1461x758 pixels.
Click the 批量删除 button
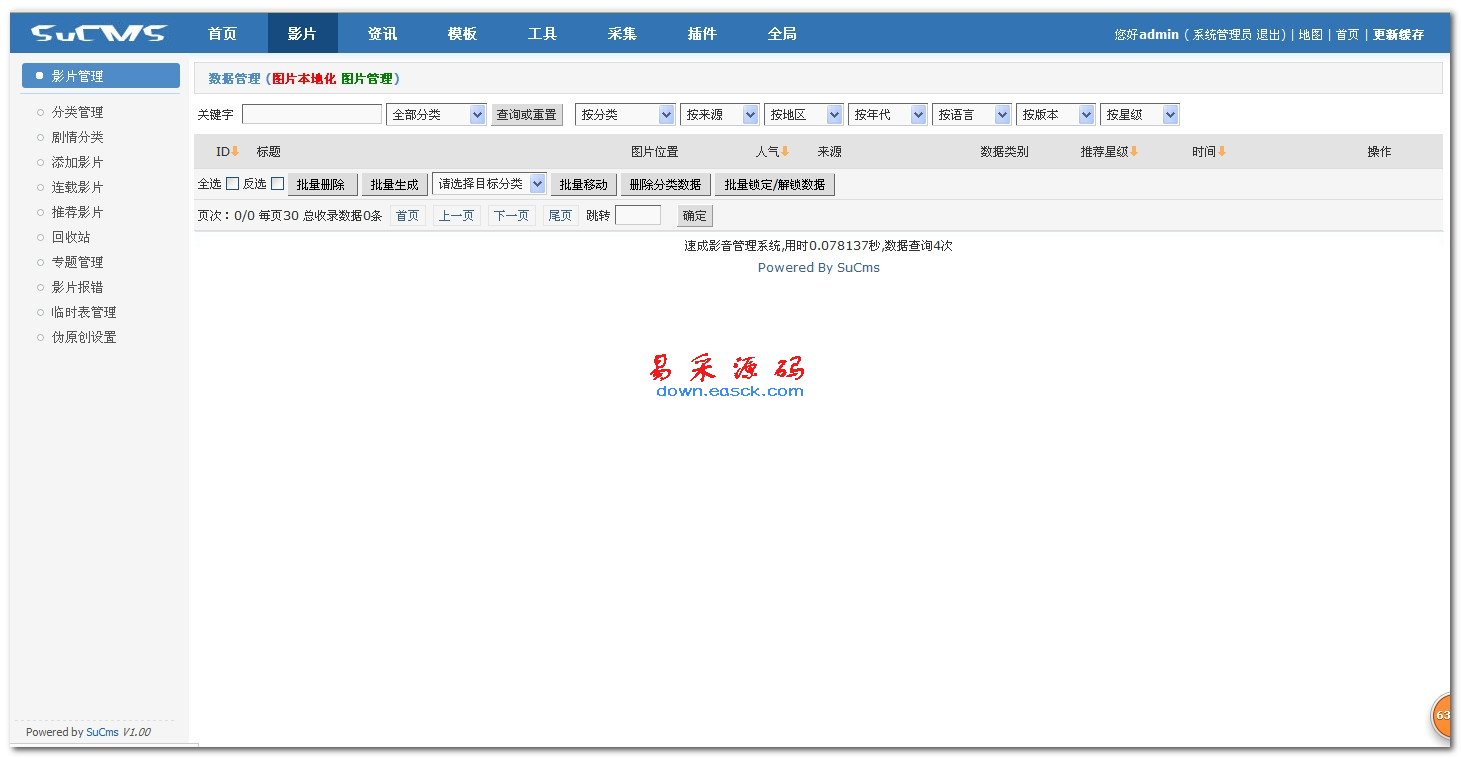[x=322, y=185]
